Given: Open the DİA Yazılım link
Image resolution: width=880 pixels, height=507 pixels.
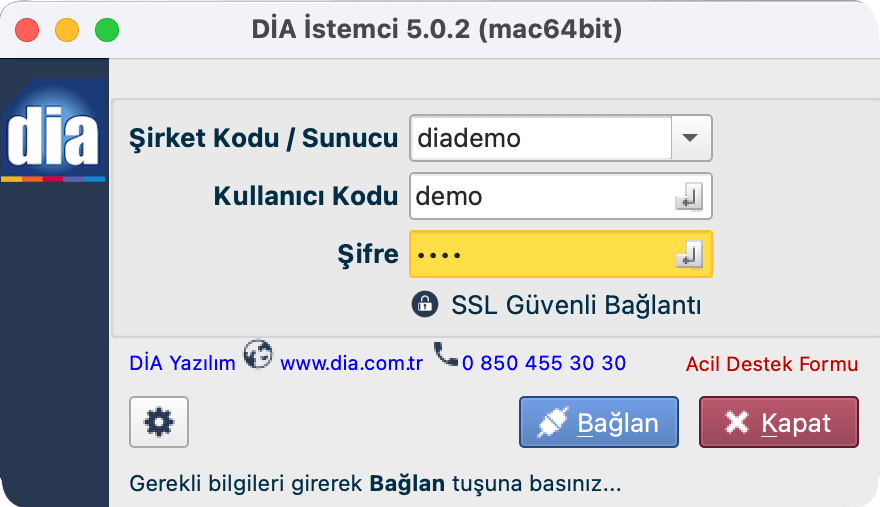Looking at the screenshot, I should (182, 363).
